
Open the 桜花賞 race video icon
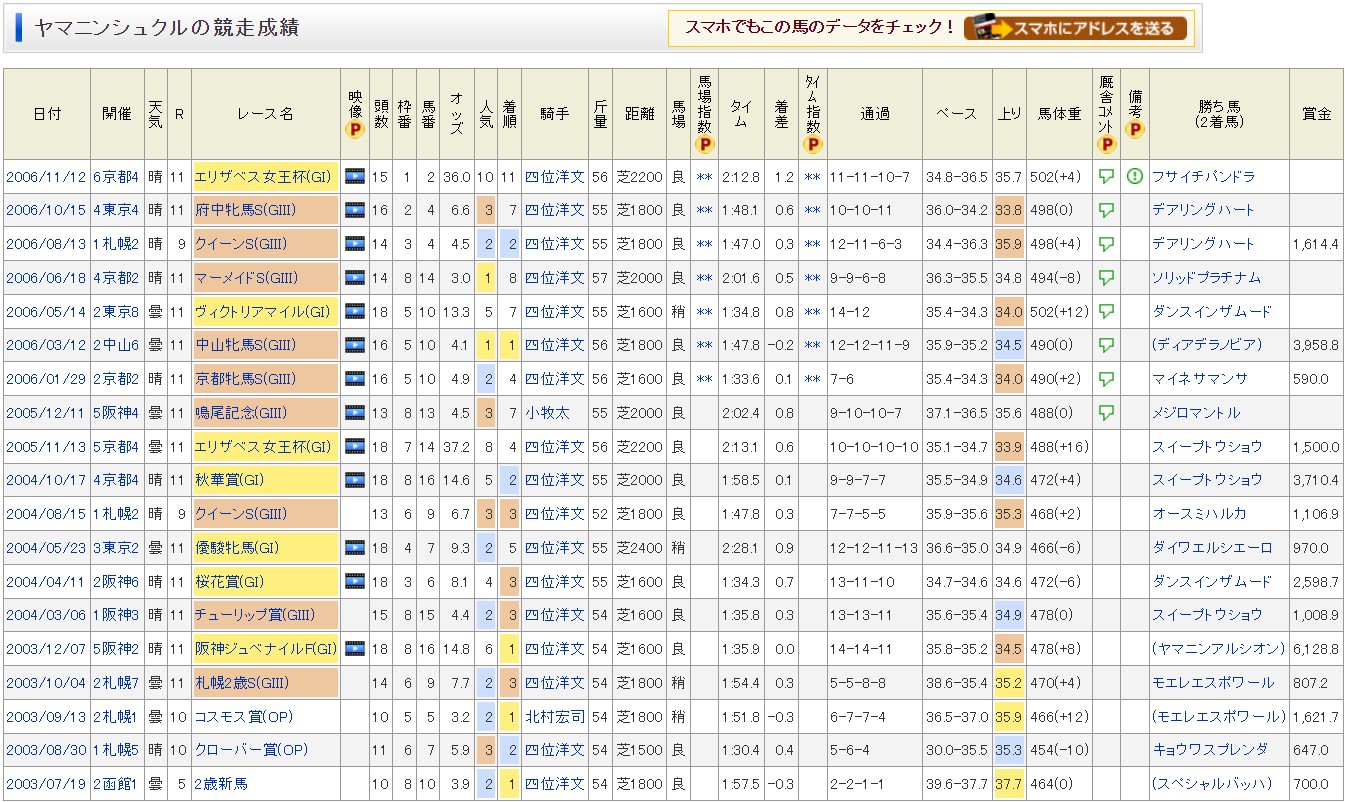pyautogui.click(x=354, y=581)
